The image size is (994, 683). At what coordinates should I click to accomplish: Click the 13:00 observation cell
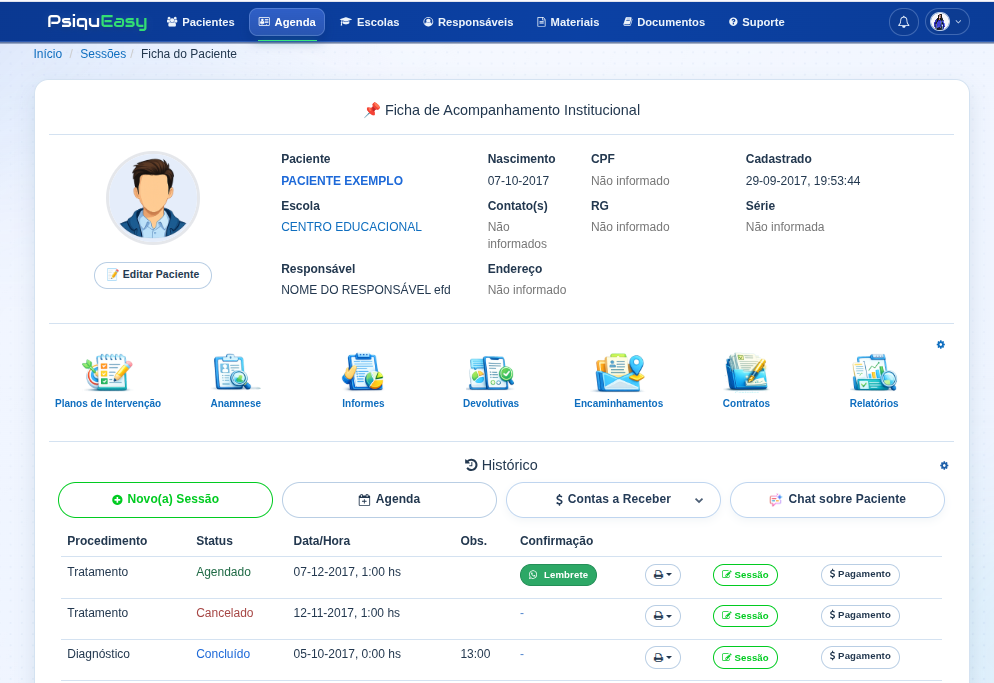coord(475,654)
